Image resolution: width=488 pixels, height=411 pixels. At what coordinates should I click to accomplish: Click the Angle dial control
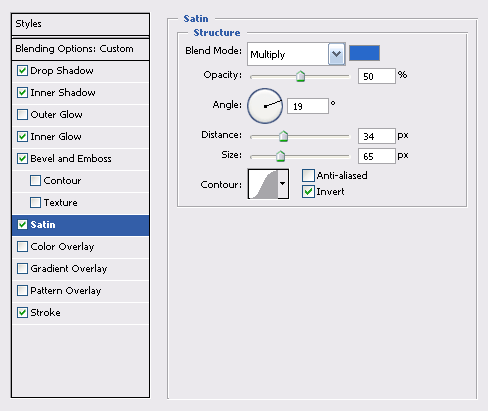click(265, 106)
